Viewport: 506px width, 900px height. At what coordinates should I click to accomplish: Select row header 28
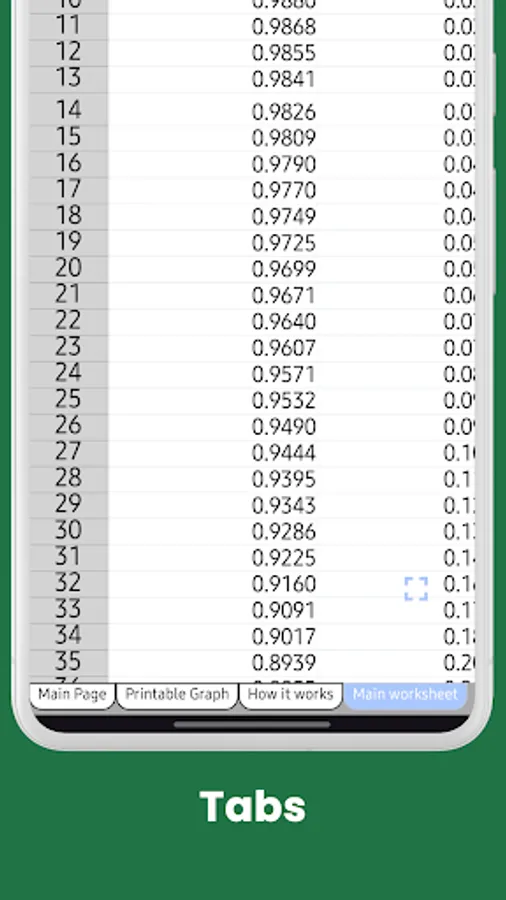[68, 480]
